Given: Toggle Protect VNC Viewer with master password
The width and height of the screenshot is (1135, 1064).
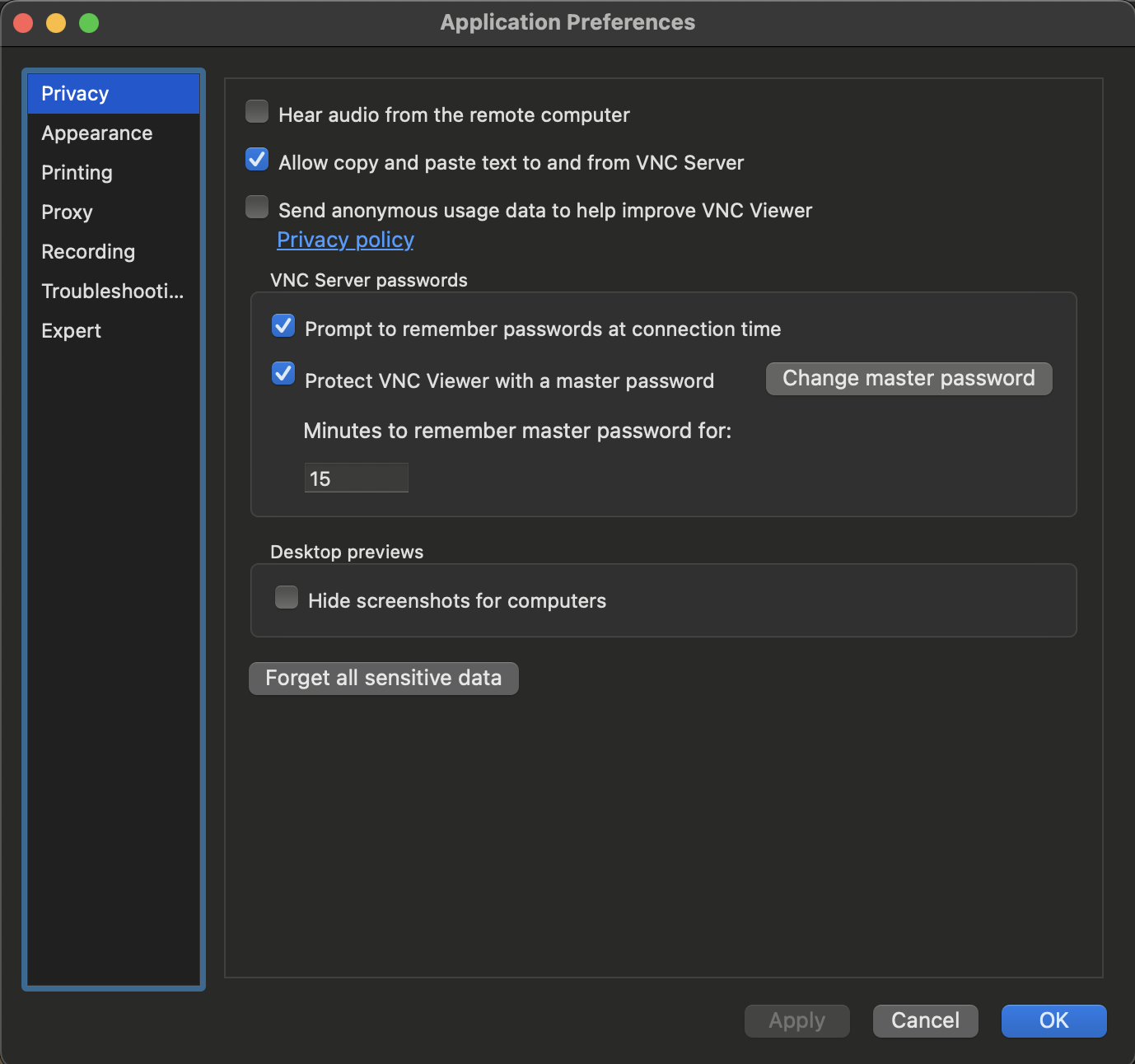Looking at the screenshot, I should (283, 373).
